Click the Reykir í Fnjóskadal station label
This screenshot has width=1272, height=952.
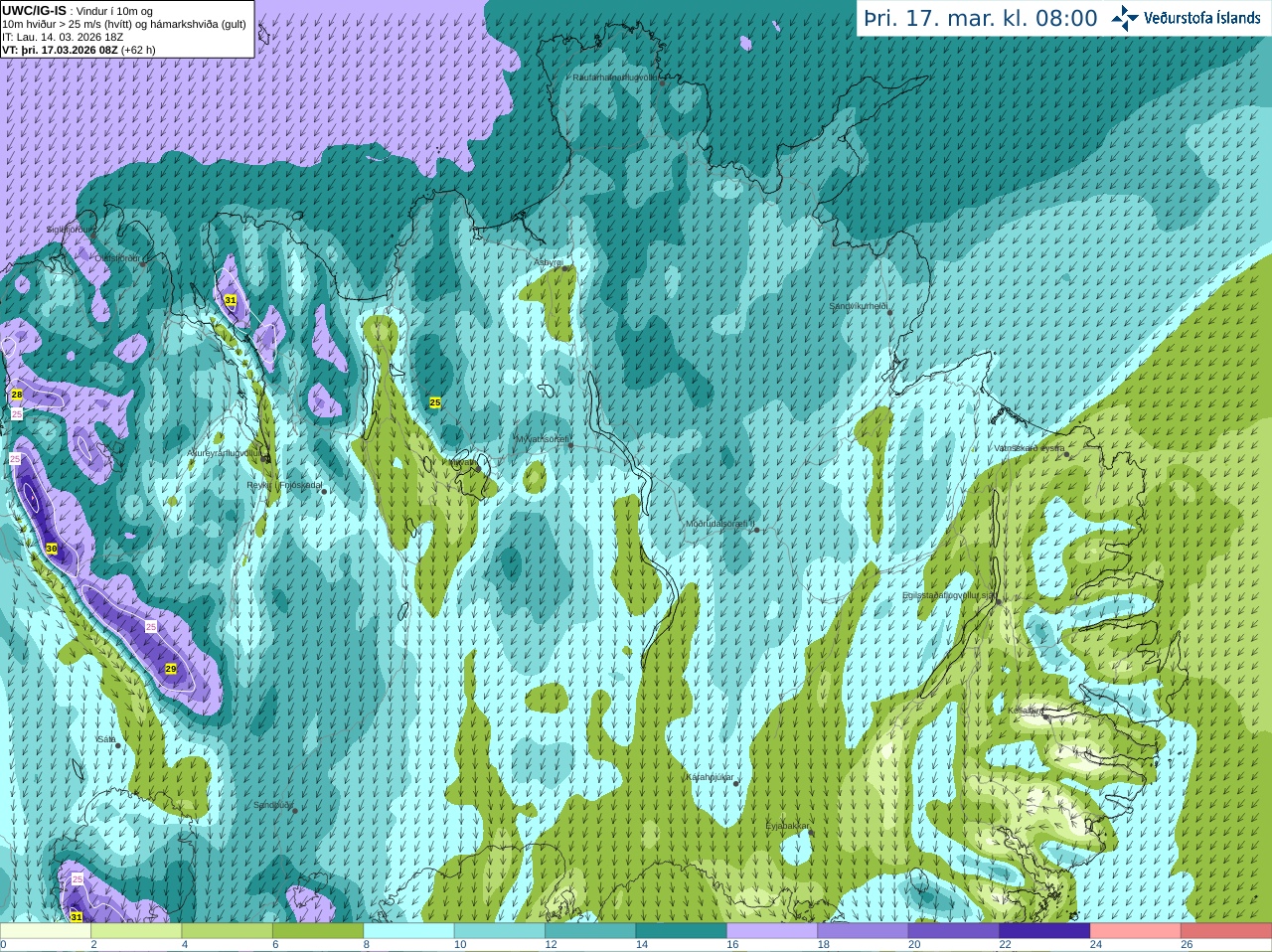click(x=285, y=485)
